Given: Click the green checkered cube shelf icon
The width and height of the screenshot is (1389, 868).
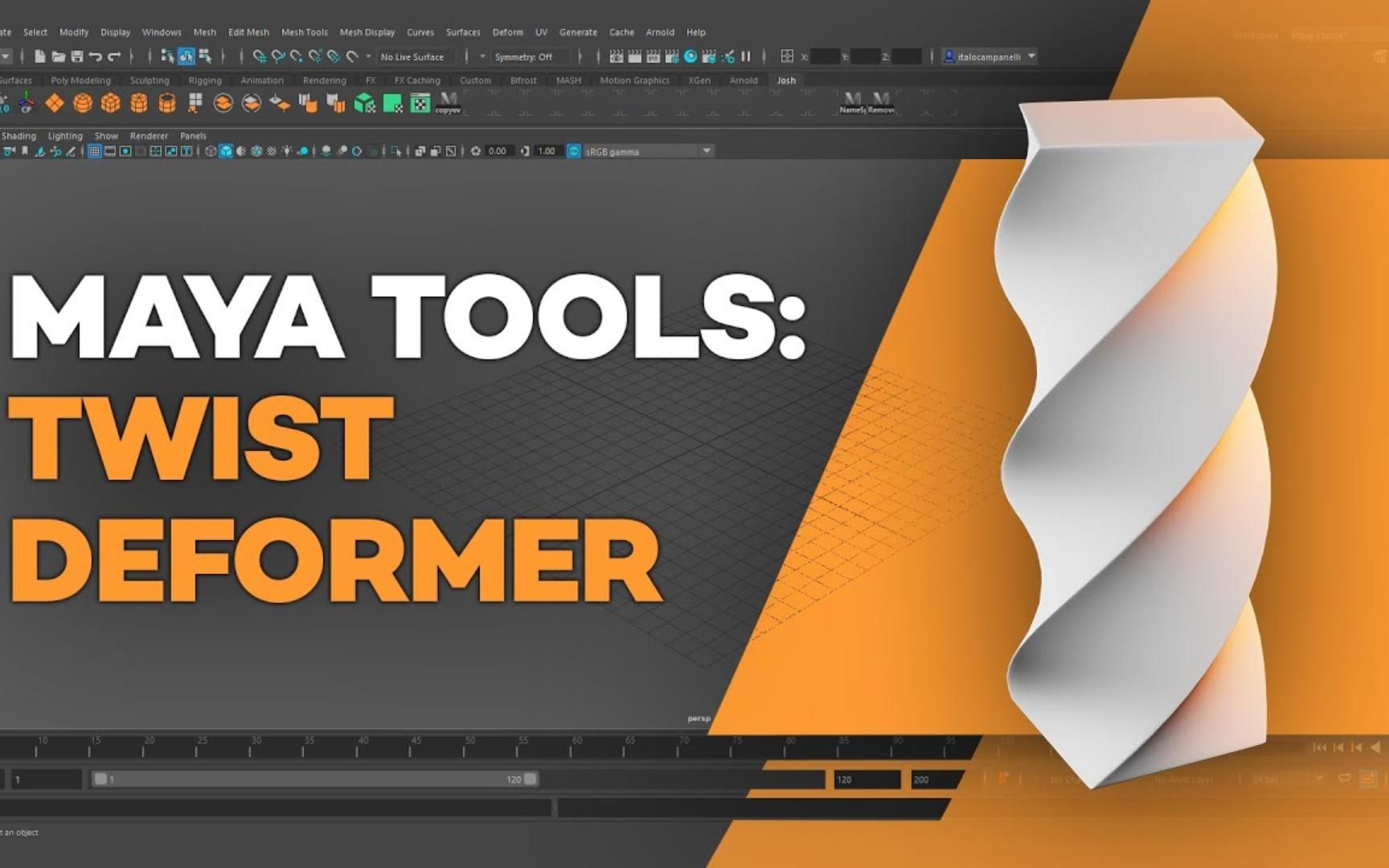Looking at the screenshot, I should 365,103.
